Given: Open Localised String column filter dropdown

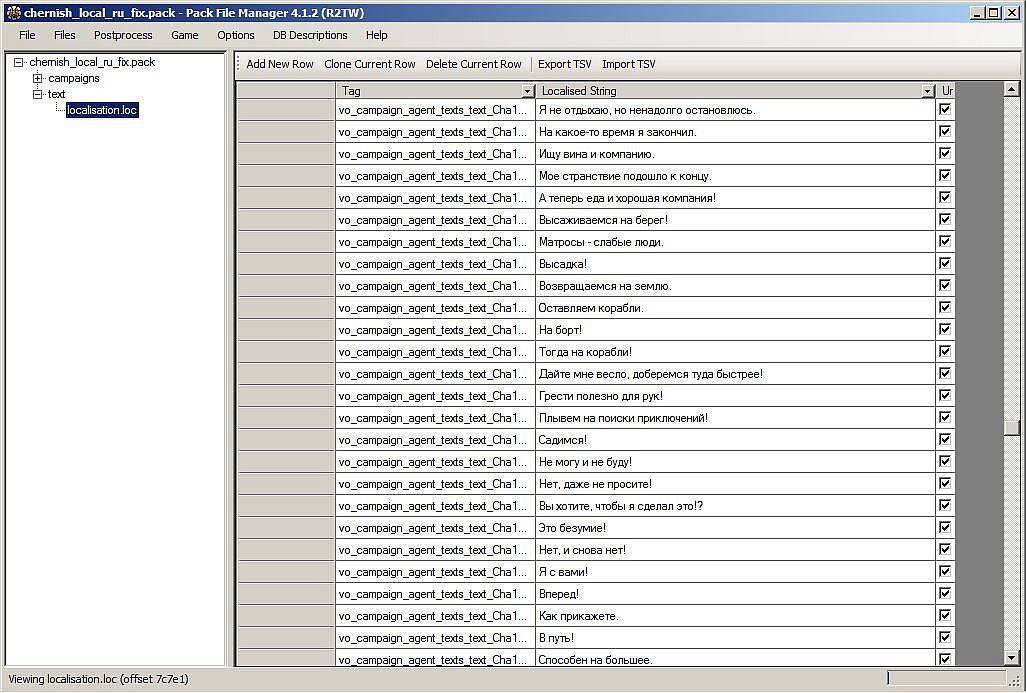Looking at the screenshot, I should [927, 91].
